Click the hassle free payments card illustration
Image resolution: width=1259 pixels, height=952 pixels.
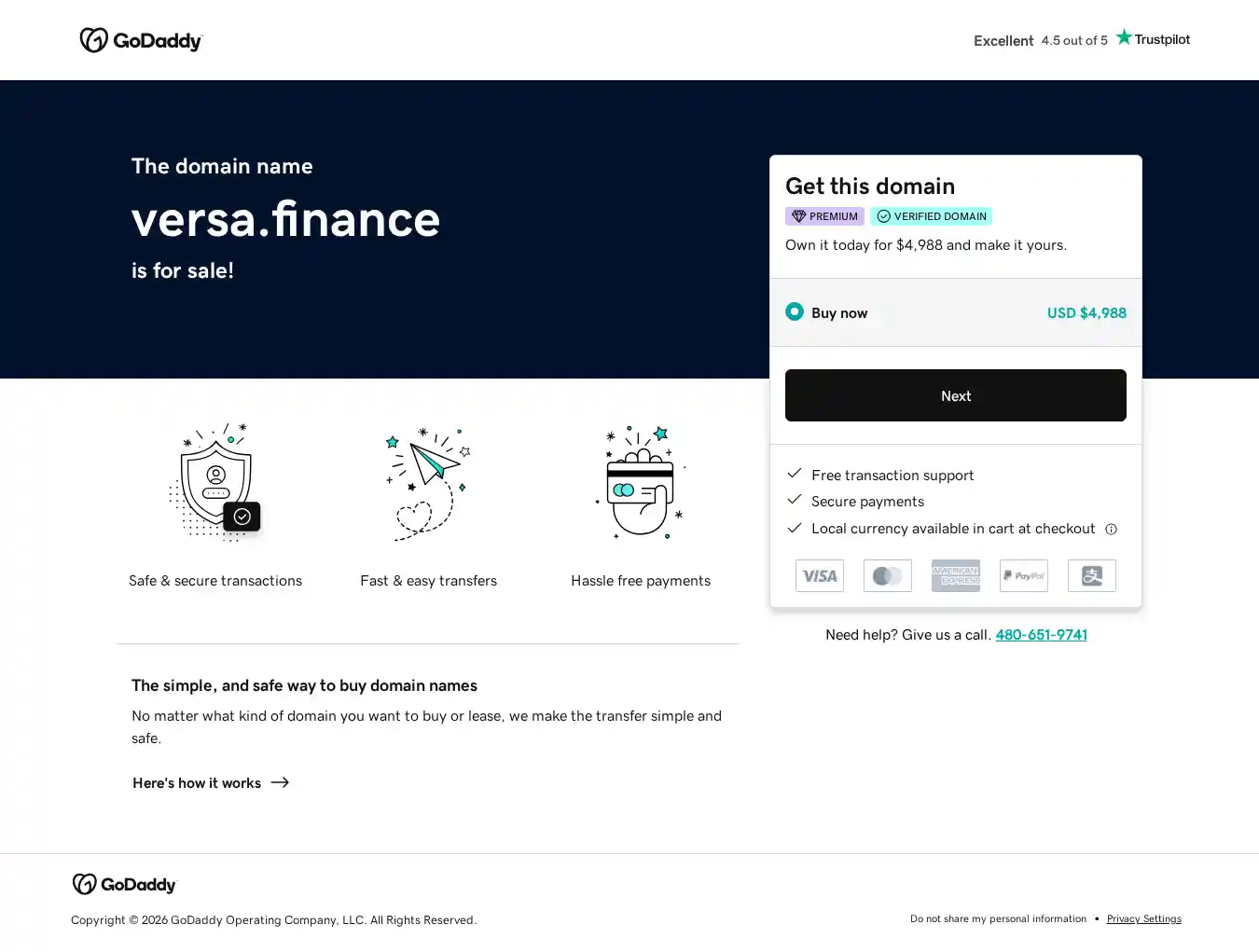point(641,483)
